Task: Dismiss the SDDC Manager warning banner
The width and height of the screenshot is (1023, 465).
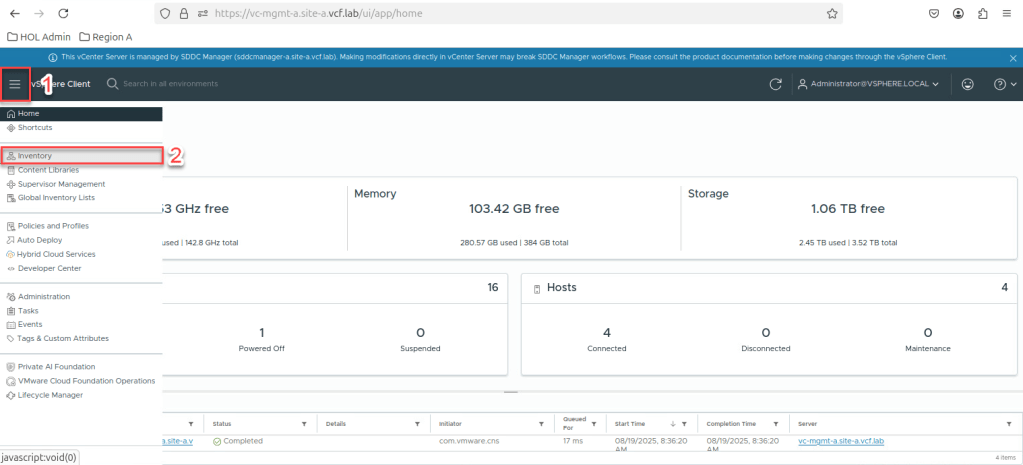Action: pos(1012,58)
